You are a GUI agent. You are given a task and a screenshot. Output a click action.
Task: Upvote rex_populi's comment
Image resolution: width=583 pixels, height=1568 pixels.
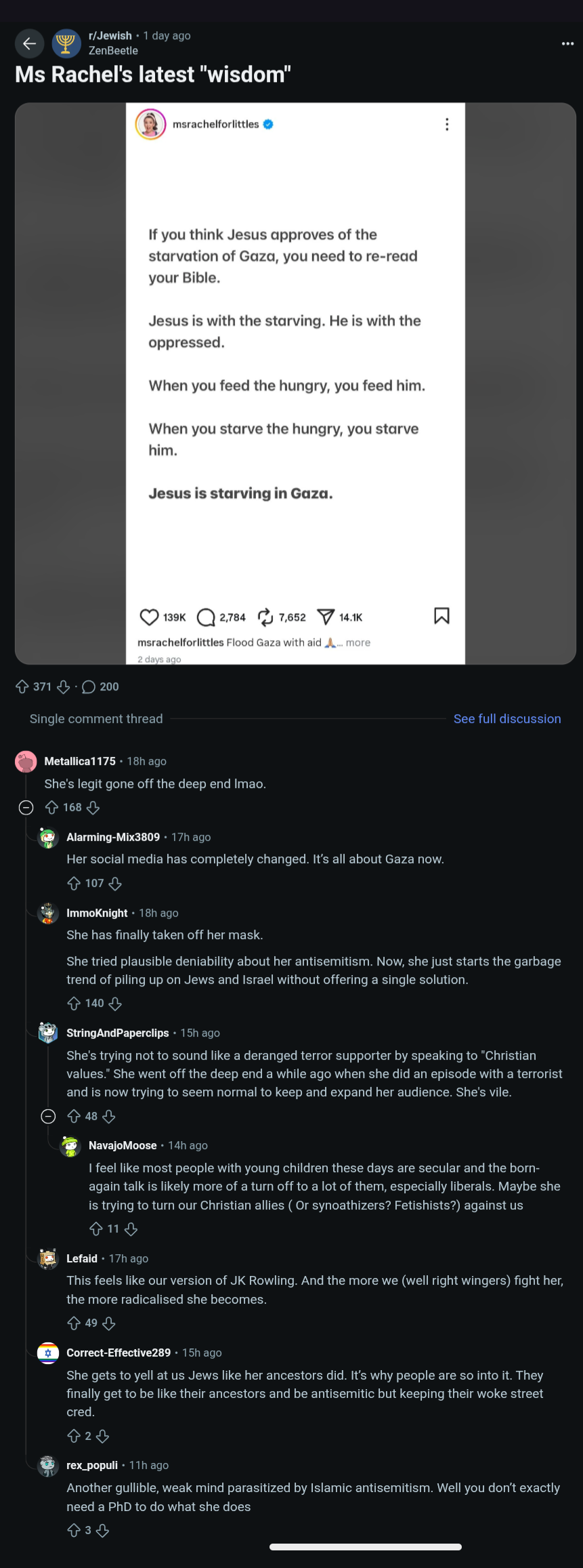[x=74, y=1530]
